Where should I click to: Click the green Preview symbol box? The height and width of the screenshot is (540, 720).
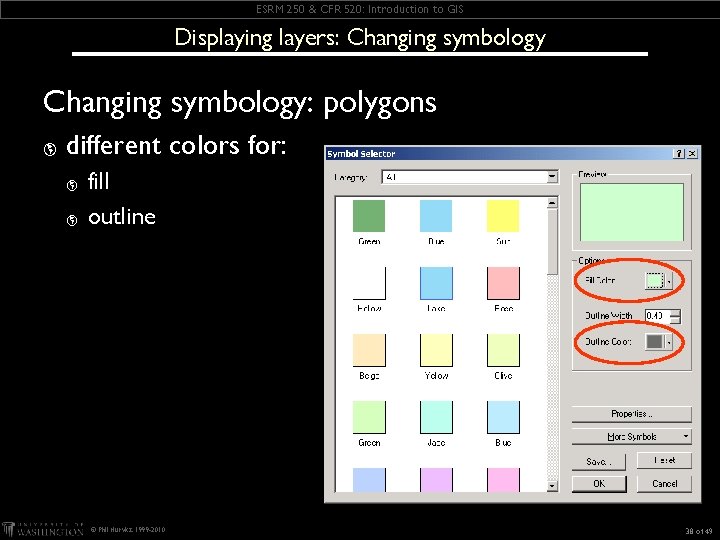pyautogui.click(x=631, y=212)
